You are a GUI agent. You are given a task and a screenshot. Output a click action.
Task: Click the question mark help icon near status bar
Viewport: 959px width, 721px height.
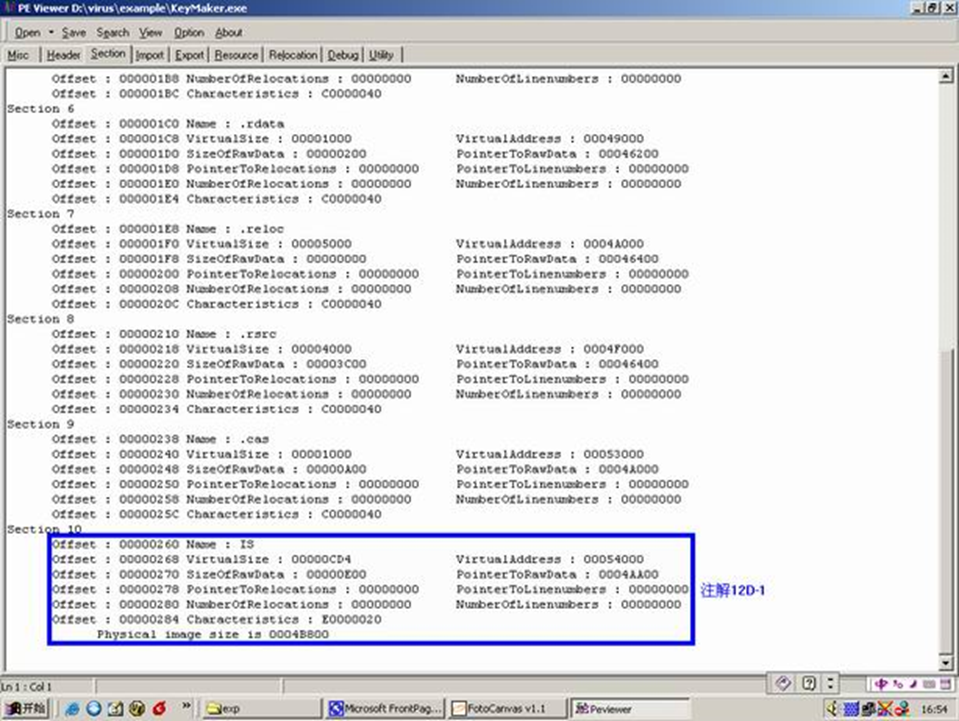[x=809, y=683]
